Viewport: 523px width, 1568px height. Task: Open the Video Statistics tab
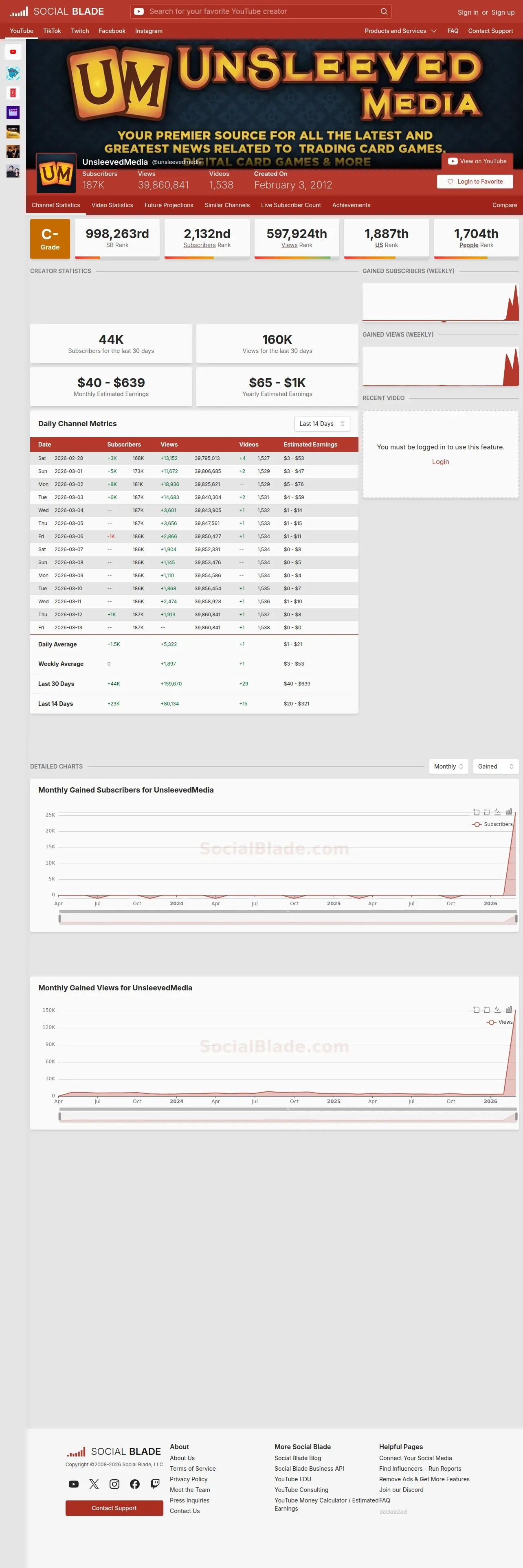click(x=112, y=205)
